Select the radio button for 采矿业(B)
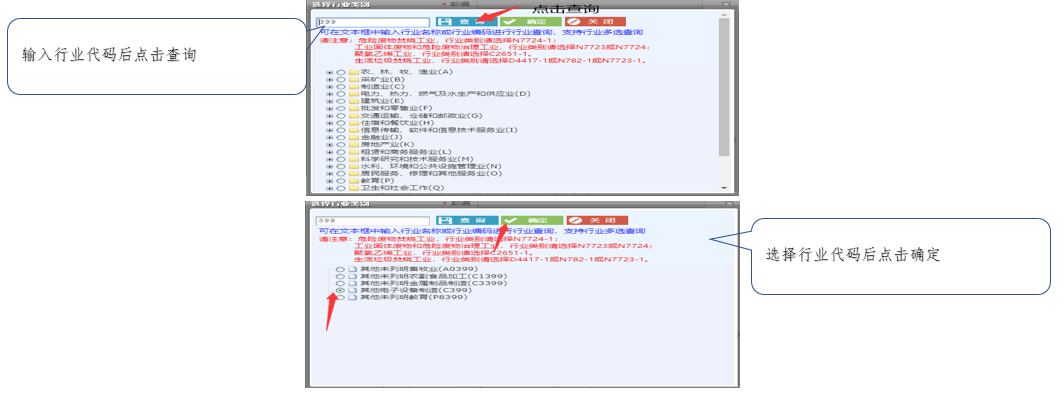The image size is (1064, 400). [341, 79]
